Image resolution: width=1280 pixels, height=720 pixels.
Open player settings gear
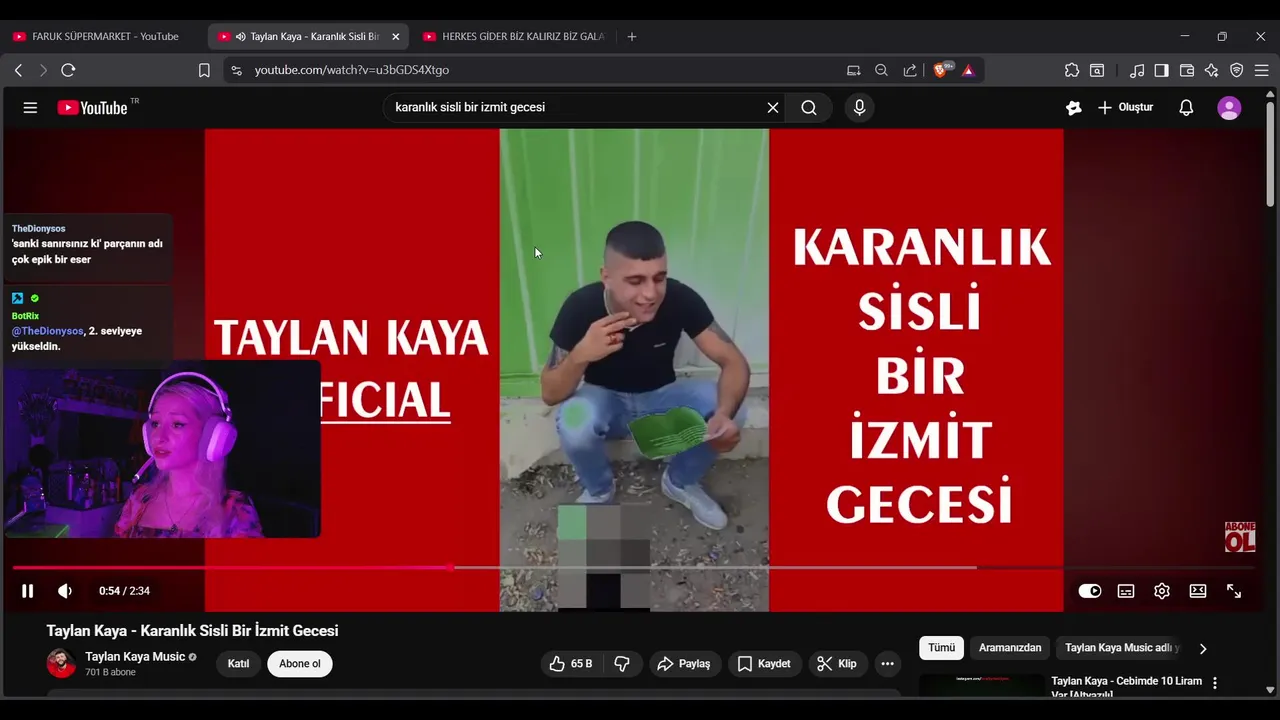point(1162,591)
